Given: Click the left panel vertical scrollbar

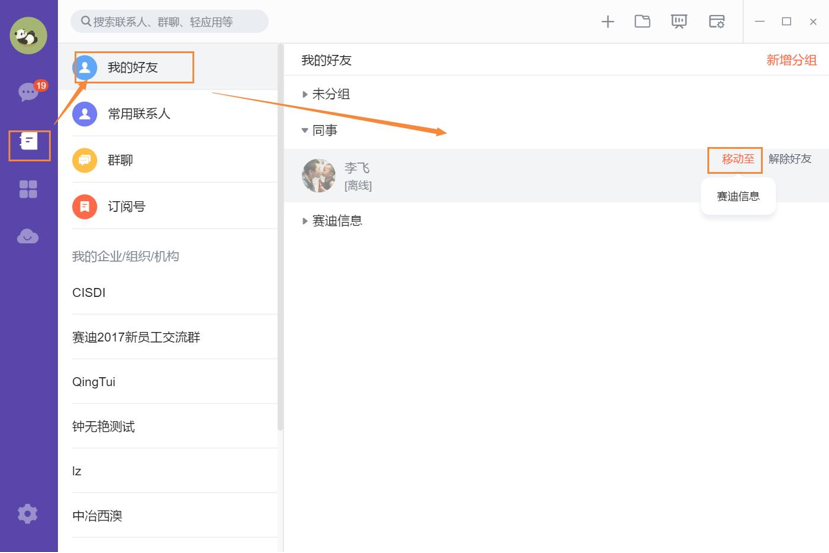Looking at the screenshot, I should point(280,238).
